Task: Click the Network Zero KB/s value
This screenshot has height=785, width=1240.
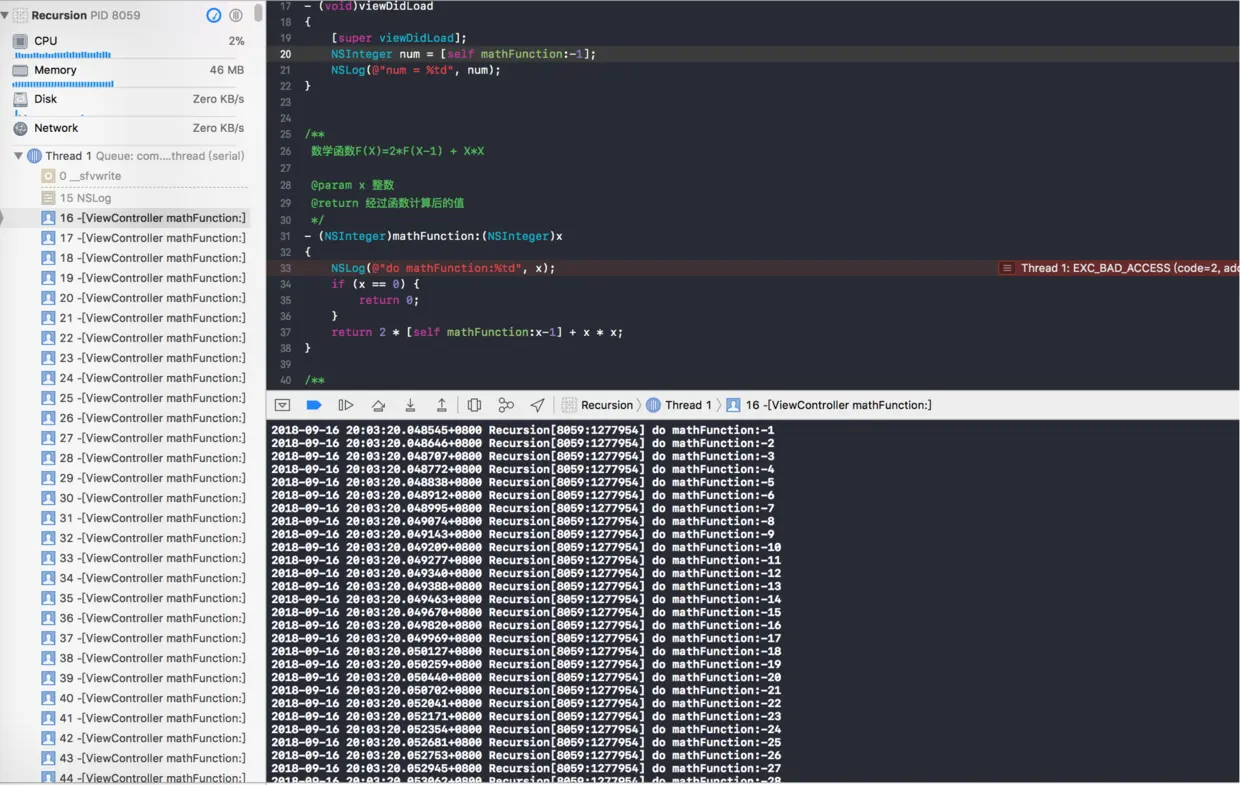Action: 218,128
